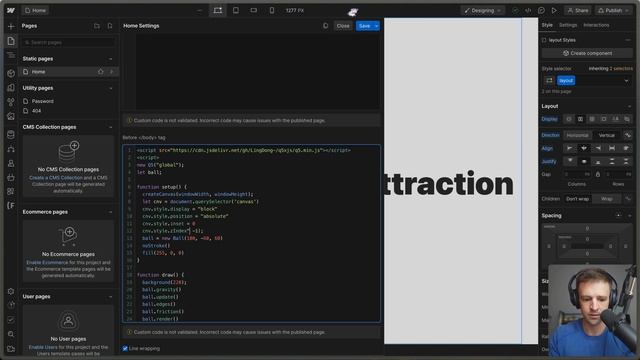This screenshot has height=360, width=640.
Task: Click the Home page tab in top bar
Action: 35,10
